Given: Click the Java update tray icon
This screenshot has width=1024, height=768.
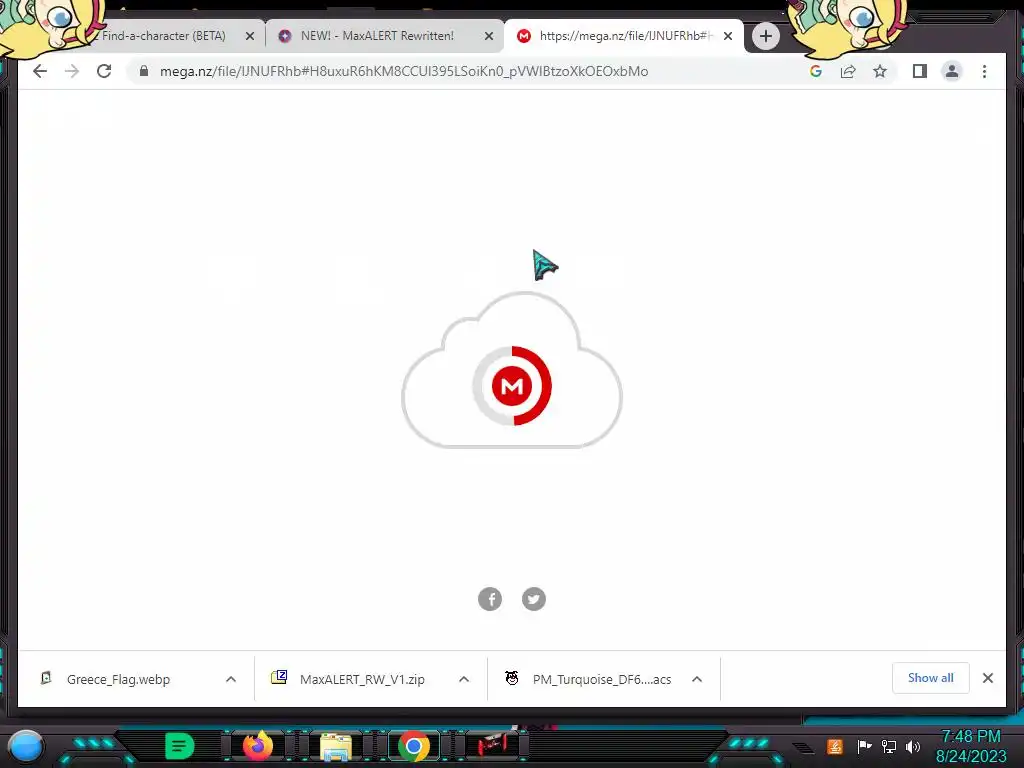Looking at the screenshot, I should pos(835,746).
